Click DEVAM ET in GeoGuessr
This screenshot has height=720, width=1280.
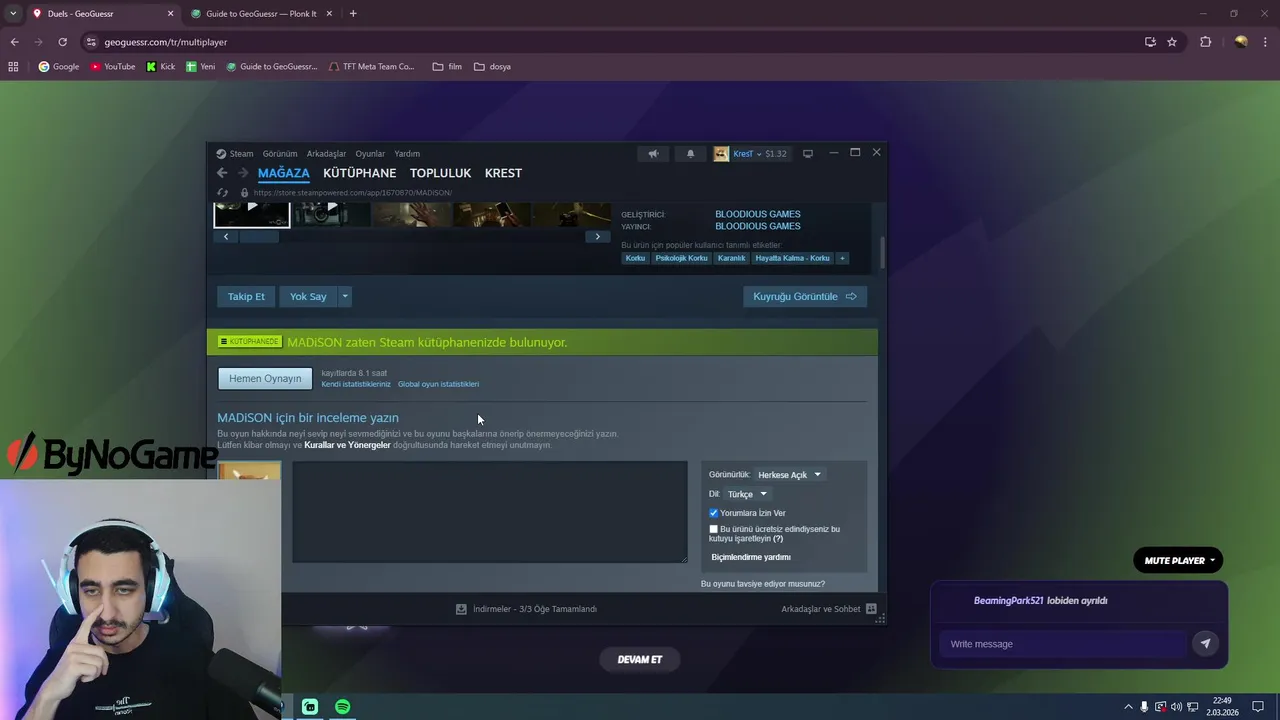coord(640,659)
